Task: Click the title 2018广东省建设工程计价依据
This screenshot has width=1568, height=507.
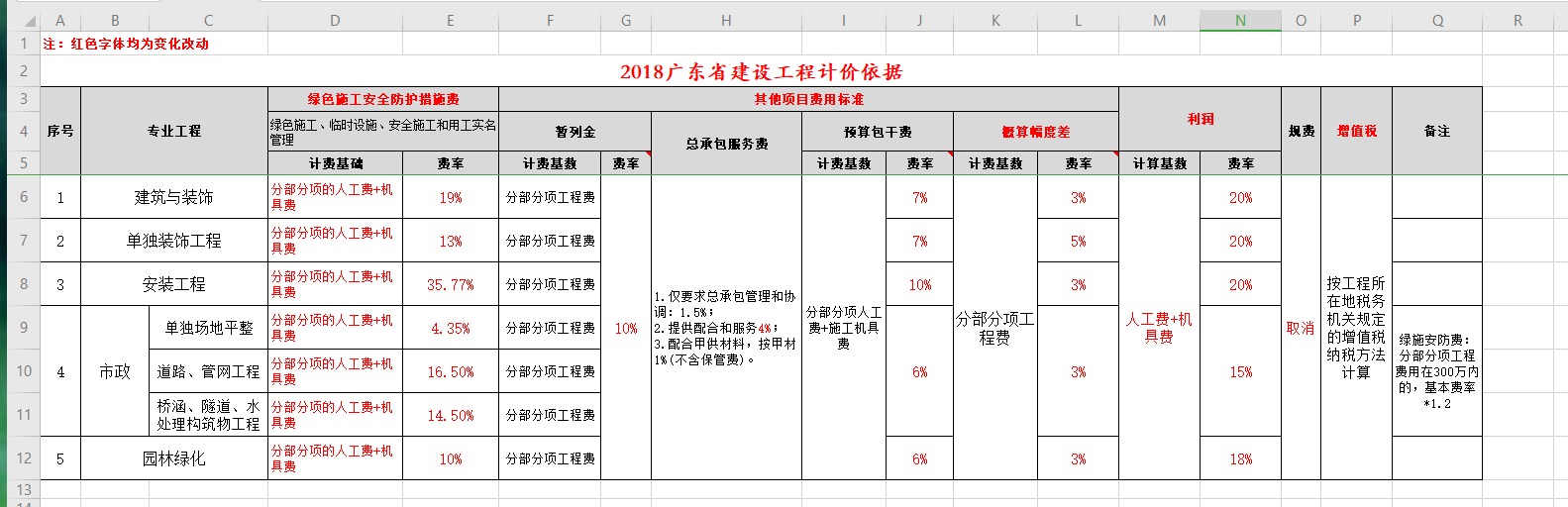Action: click(x=761, y=71)
